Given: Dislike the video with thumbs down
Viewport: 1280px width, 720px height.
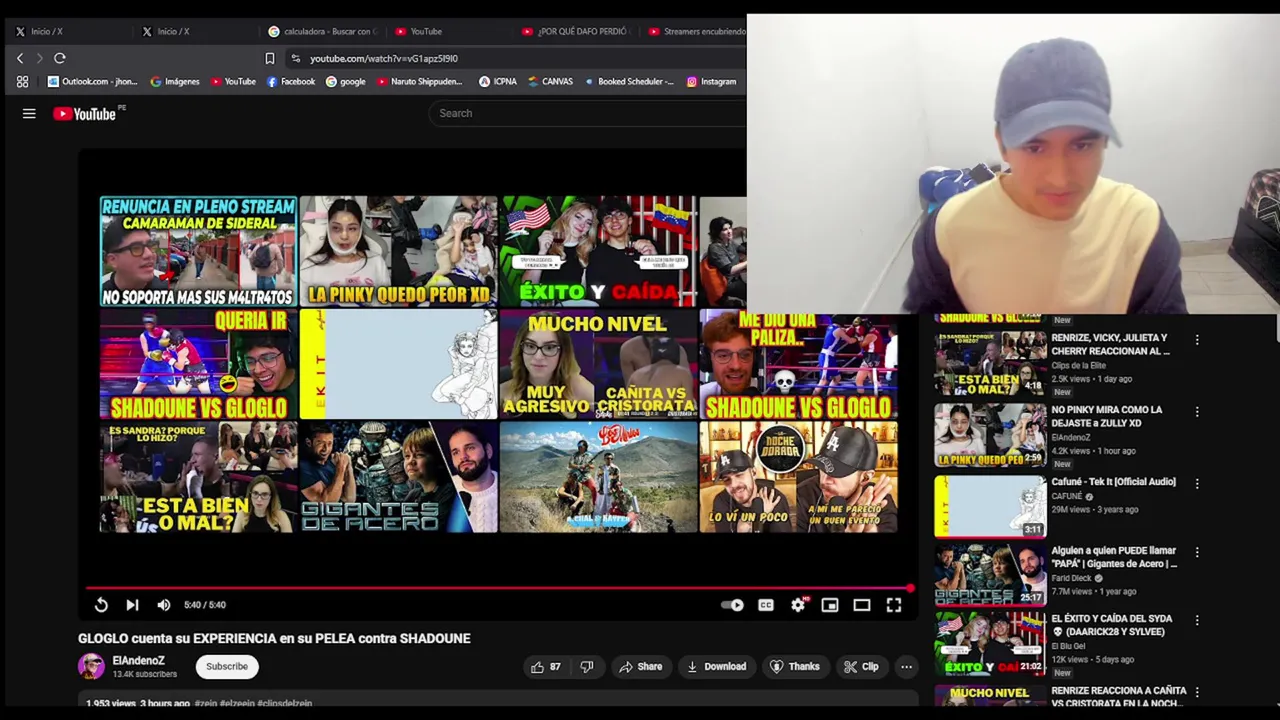Looking at the screenshot, I should click(x=587, y=667).
